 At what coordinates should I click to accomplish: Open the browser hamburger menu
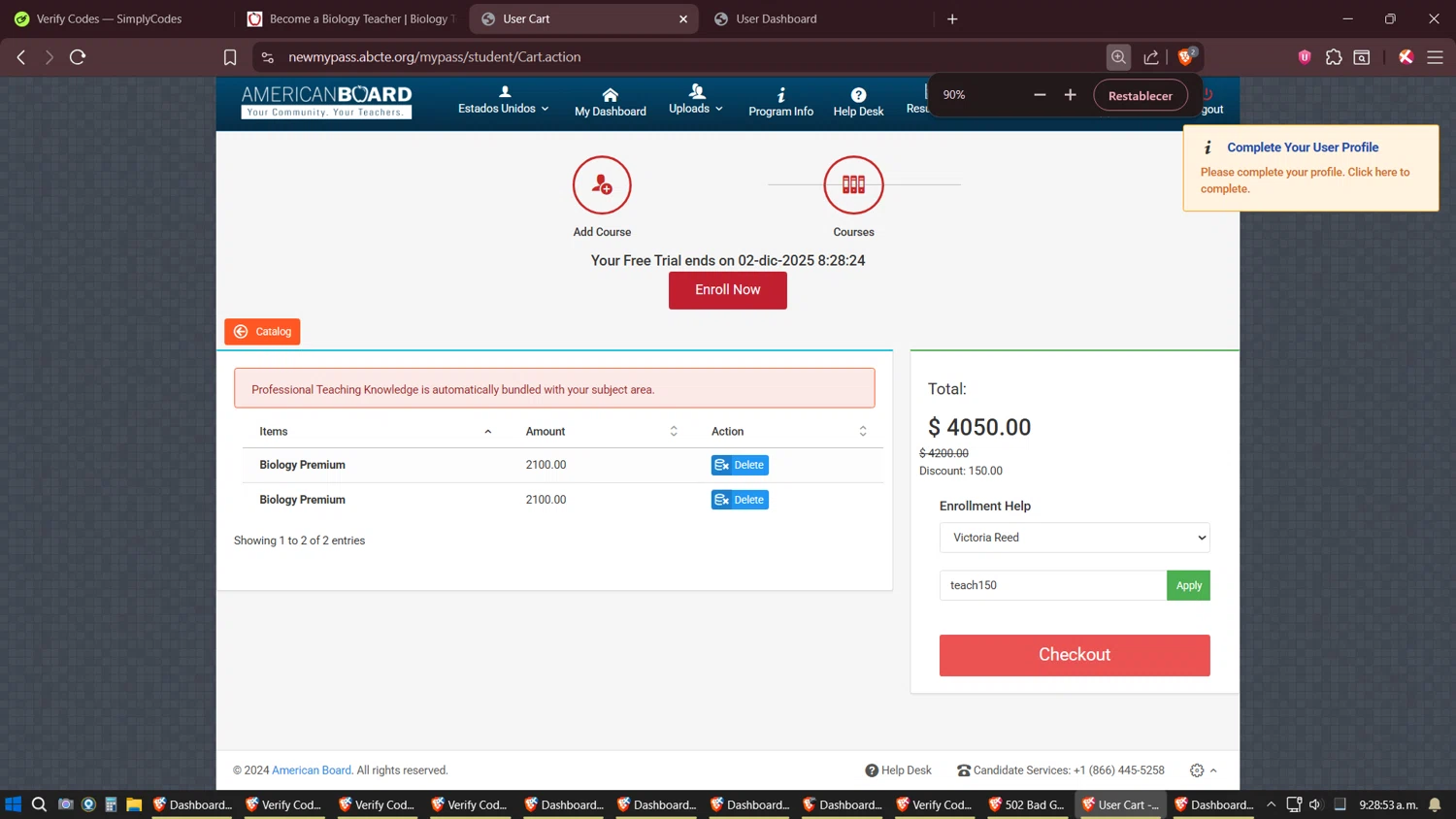click(1435, 57)
